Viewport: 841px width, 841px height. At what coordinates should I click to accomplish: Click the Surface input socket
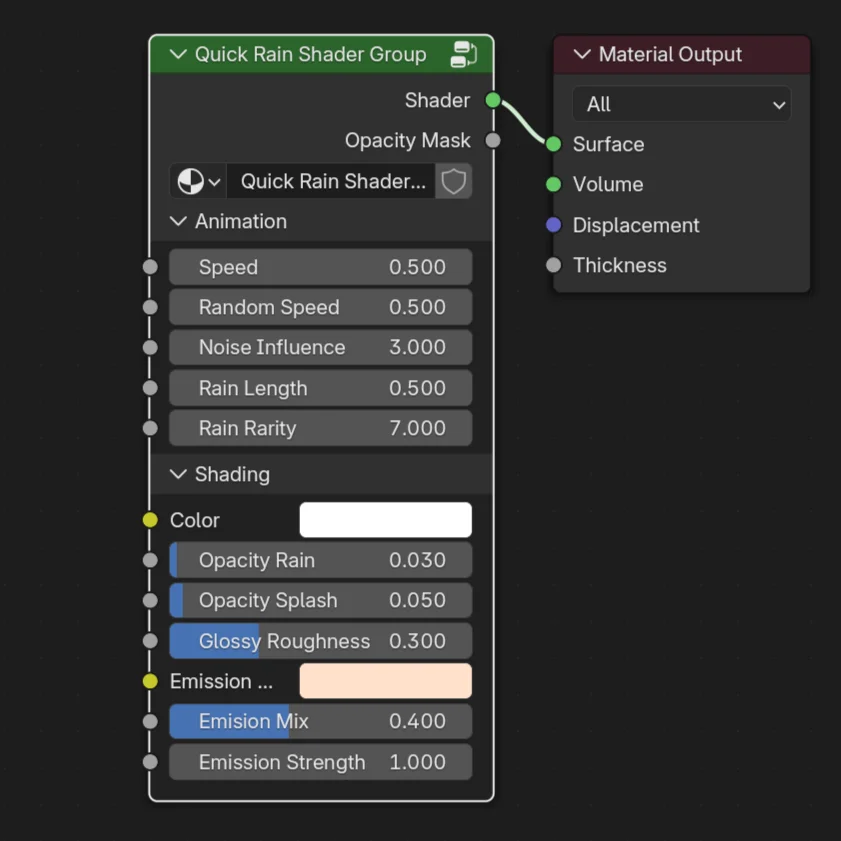click(x=554, y=144)
